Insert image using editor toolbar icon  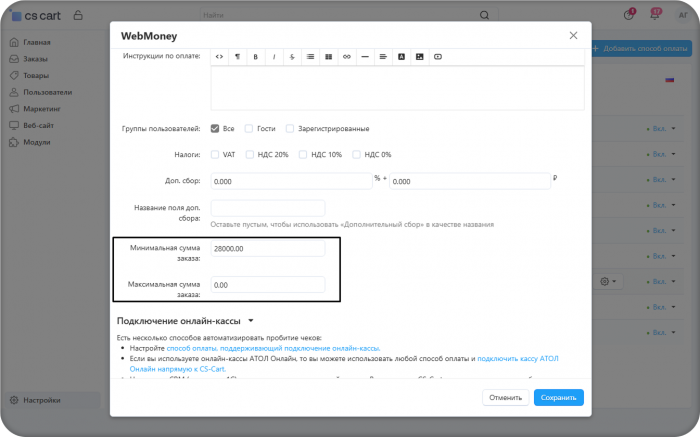point(420,57)
